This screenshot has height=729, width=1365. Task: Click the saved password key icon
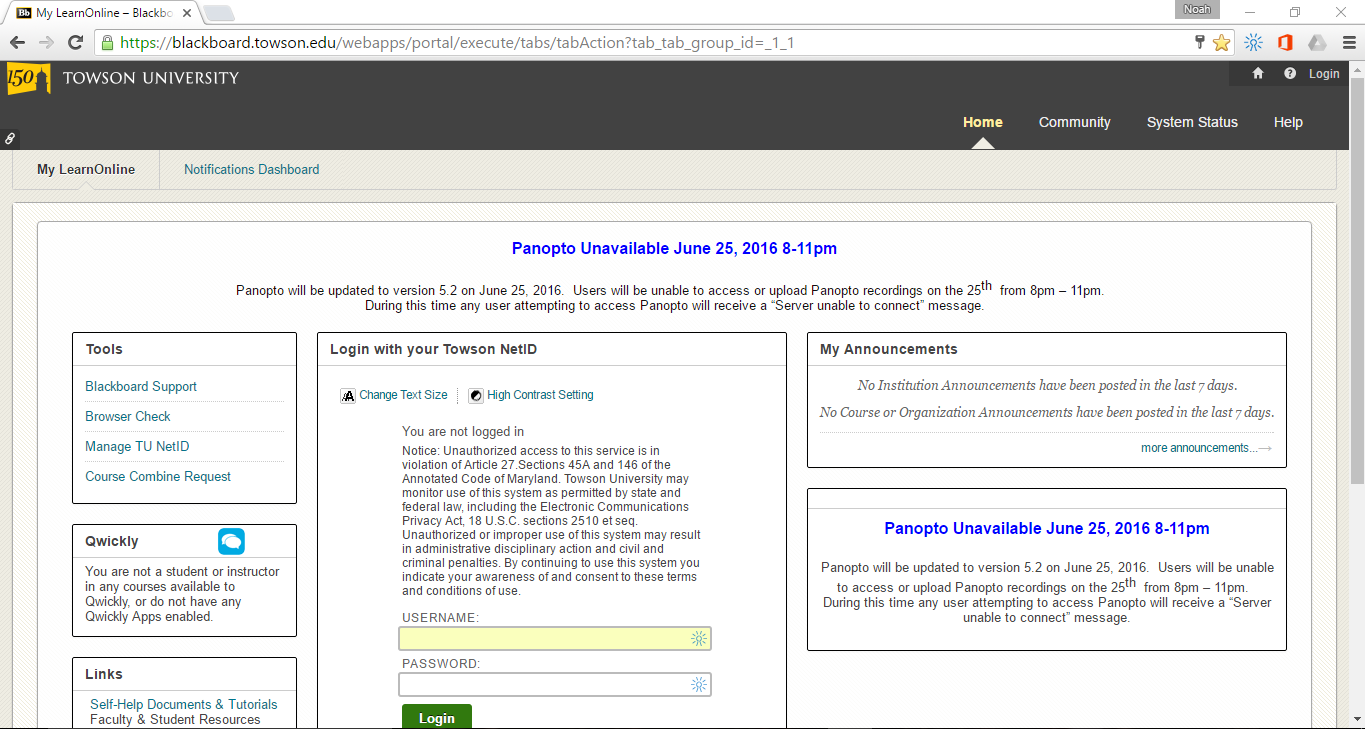point(1200,42)
